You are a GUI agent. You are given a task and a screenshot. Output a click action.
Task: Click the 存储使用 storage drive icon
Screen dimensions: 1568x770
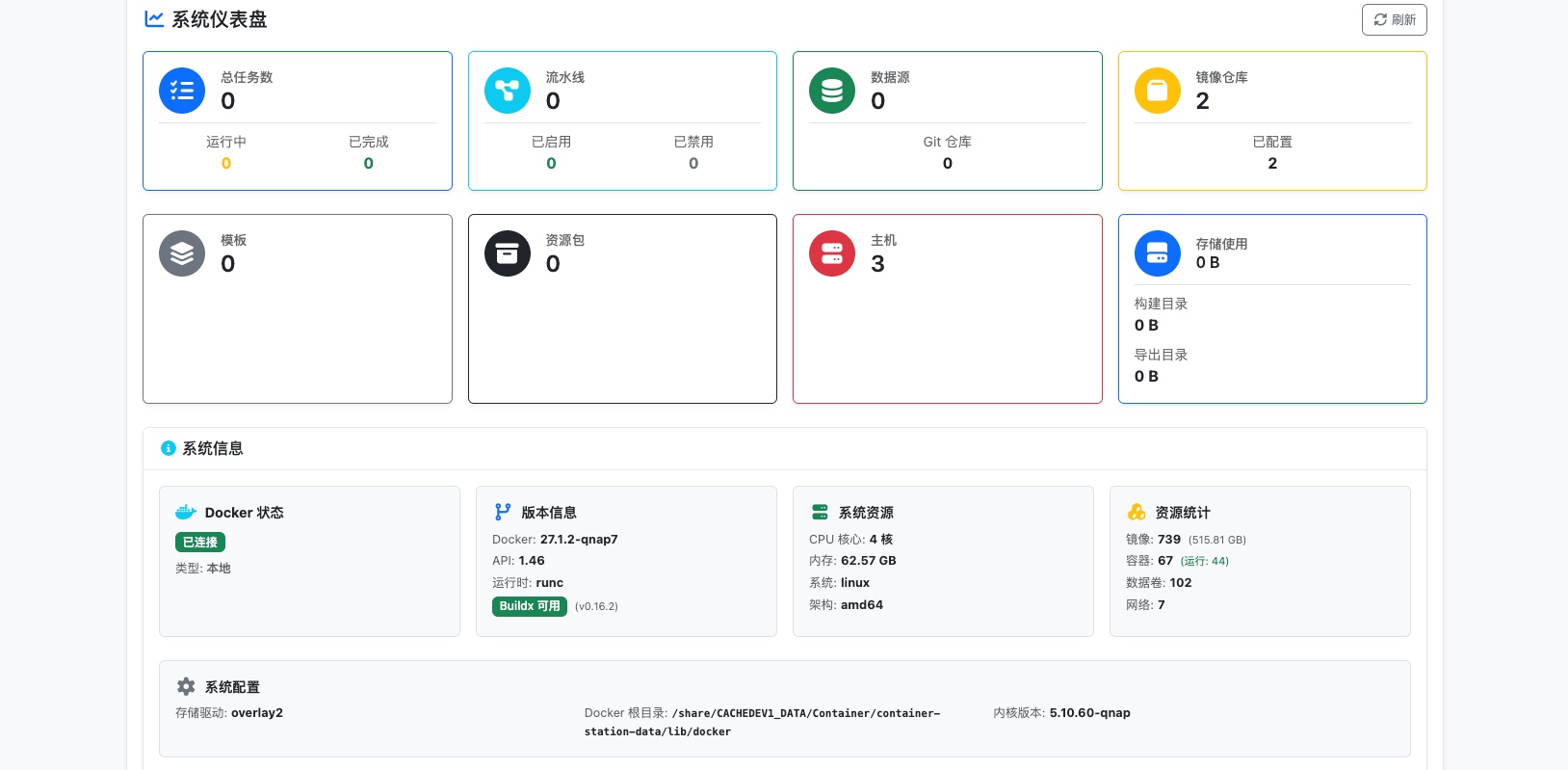click(x=1158, y=253)
